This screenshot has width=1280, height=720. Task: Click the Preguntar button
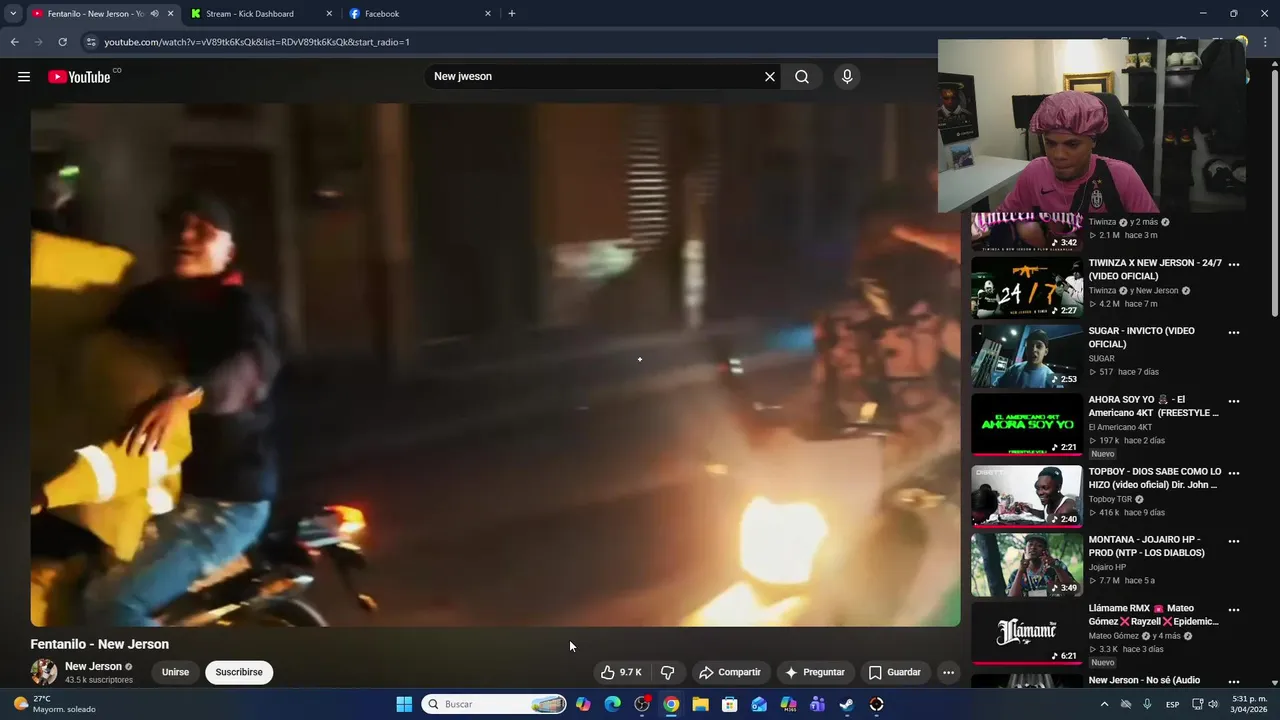(815, 672)
